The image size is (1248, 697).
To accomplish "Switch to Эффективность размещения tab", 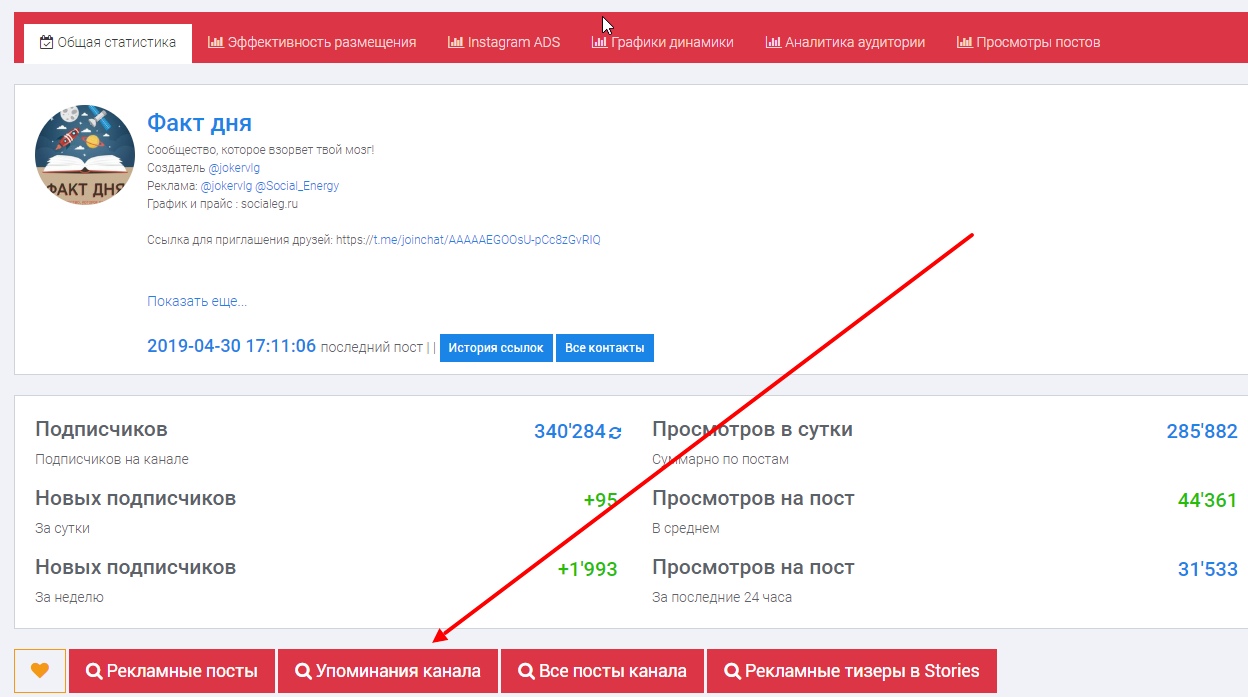I will coord(312,42).
